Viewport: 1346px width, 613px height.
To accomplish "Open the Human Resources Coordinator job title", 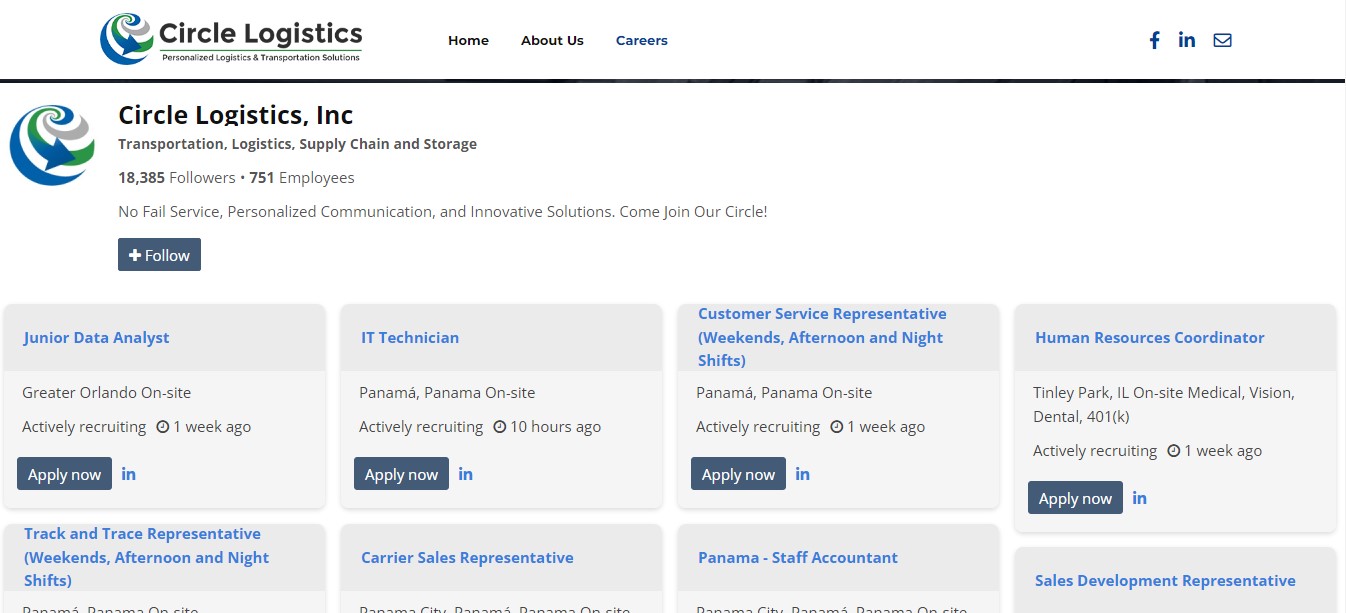I will 1150,338.
